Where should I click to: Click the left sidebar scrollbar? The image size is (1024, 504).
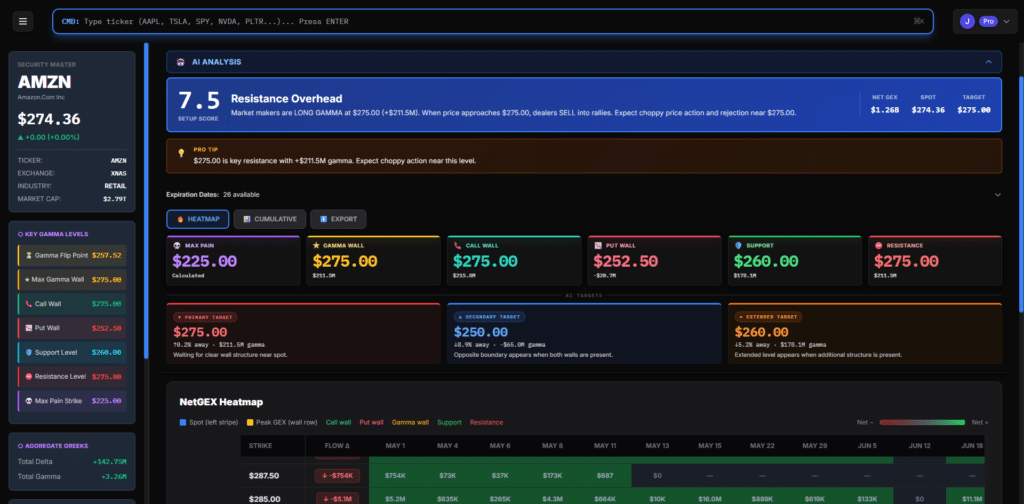pos(146,201)
